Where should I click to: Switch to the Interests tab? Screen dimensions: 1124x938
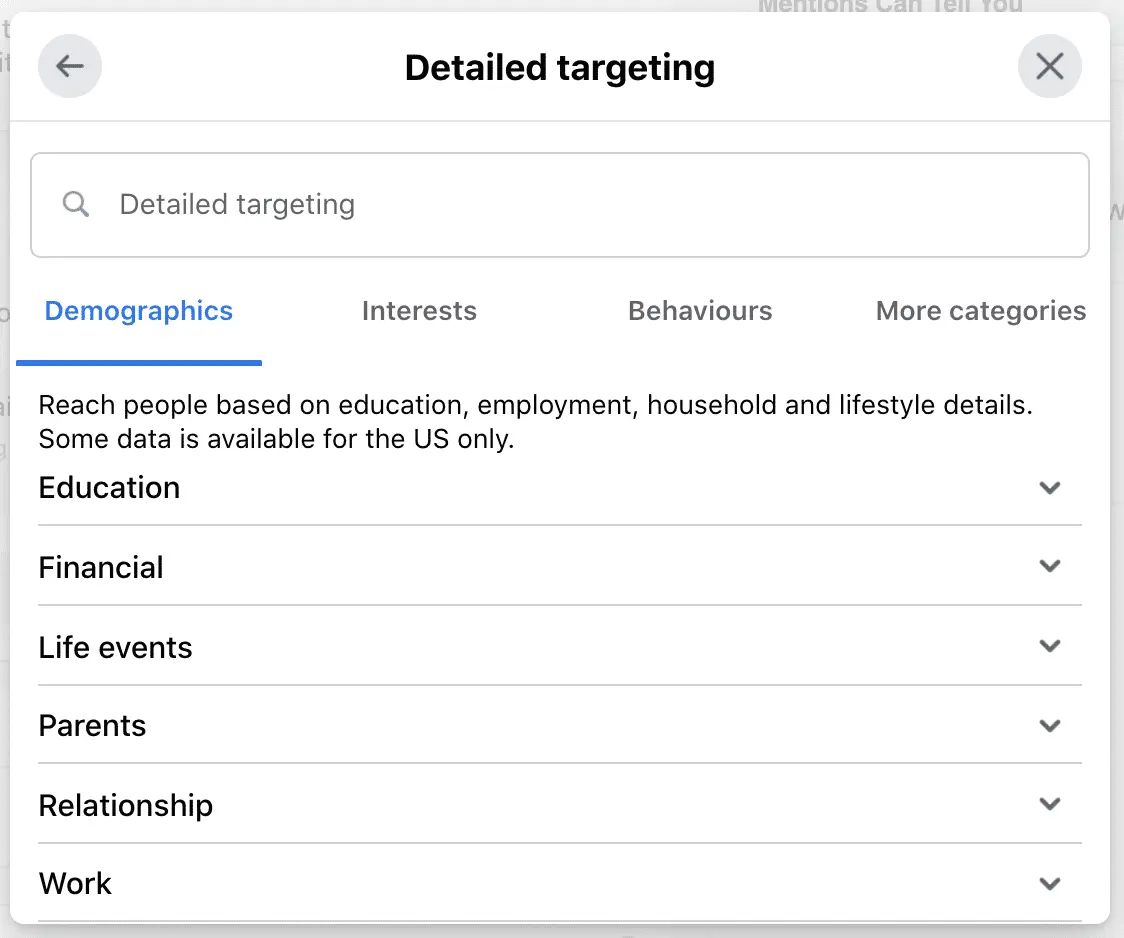[x=419, y=311]
